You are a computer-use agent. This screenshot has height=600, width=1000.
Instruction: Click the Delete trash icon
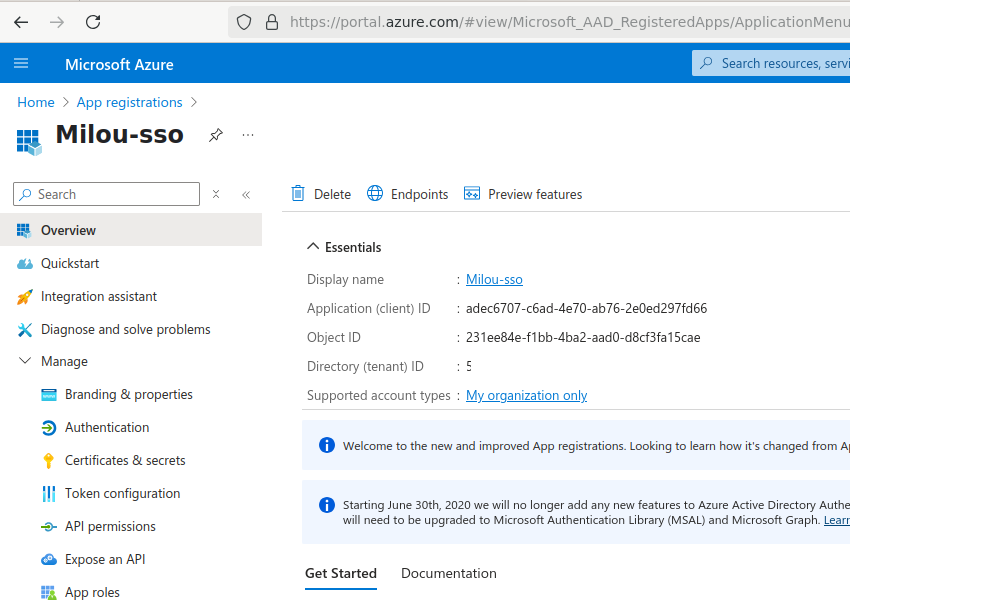tap(298, 193)
